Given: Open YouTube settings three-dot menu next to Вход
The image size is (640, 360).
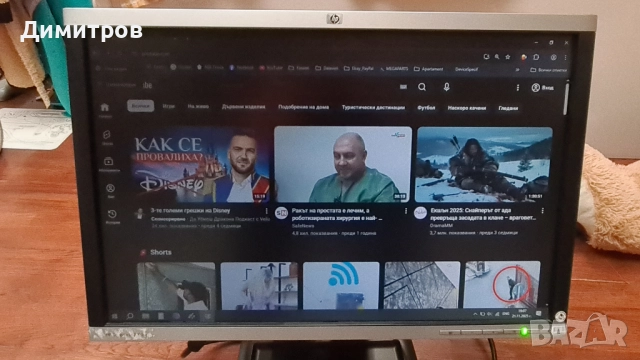Looking at the screenshot, I should (518, 88).
